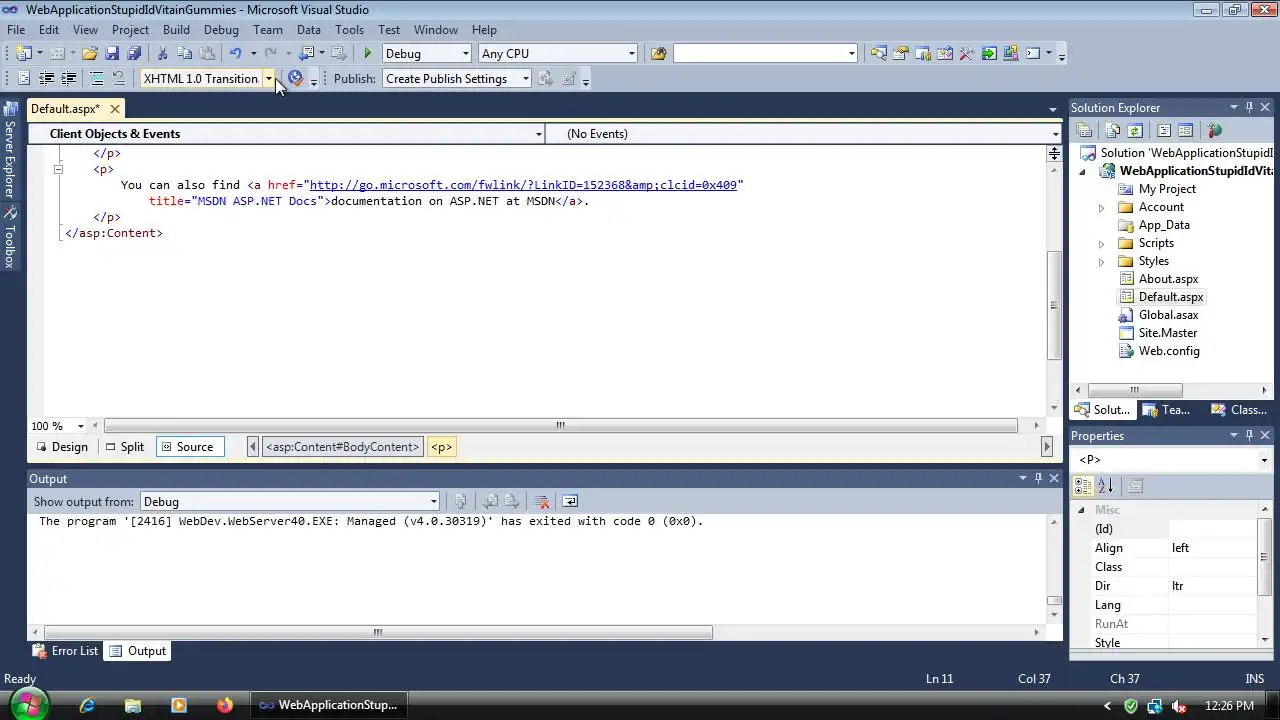The width and height of the screenshot is (1280, 720).
Task: Click Refresh in the Solution Explorer toolbar
Action: pos(1135,131)
